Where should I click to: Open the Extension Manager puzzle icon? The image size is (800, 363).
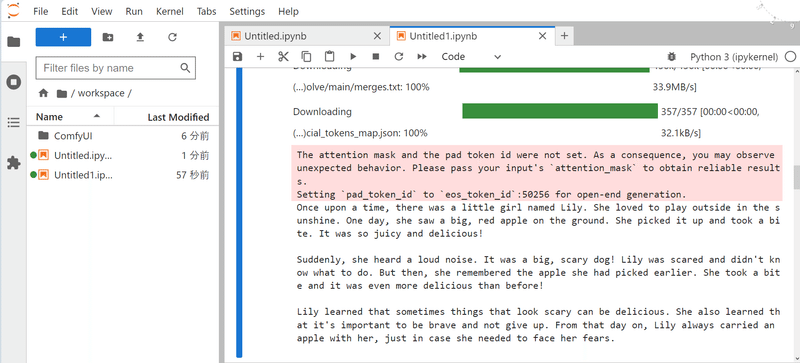(x=14, y=163)
